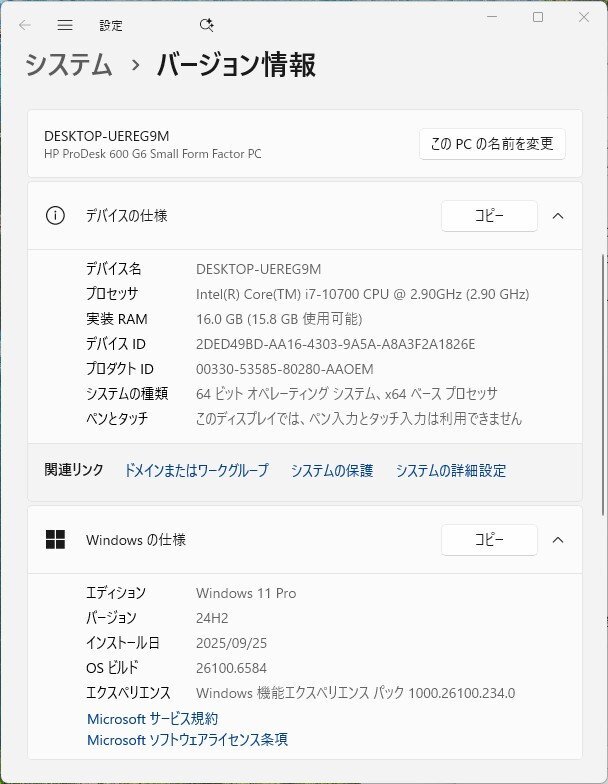Select device name value DESKTOP-UEREG9M in specs
608x784 pixels.
(x=258, y=270)
